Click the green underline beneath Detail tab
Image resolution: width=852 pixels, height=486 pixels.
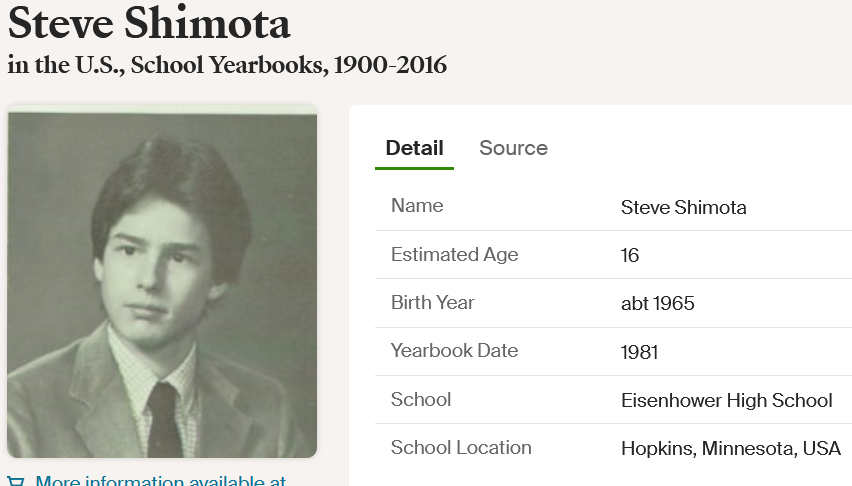[x=414, y=168]
